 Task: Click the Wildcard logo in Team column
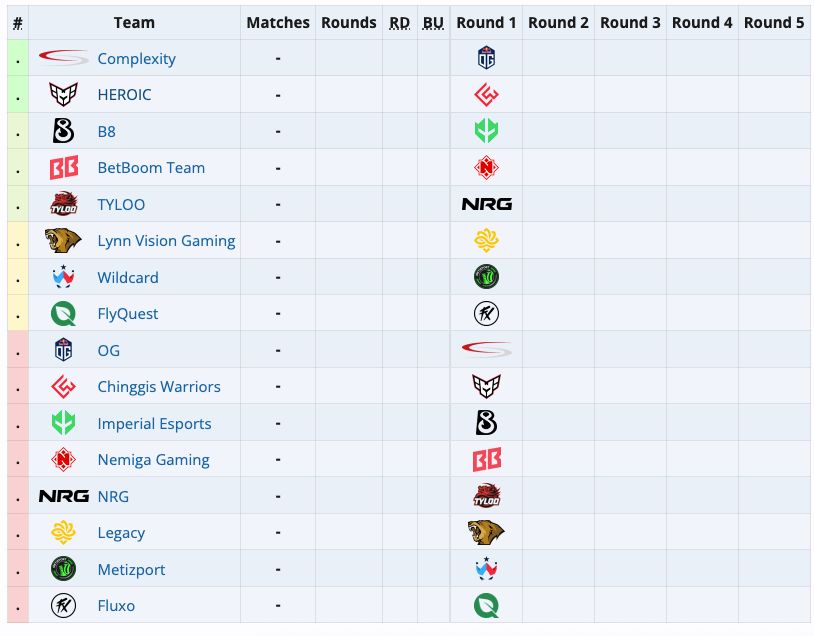[63, 277]
